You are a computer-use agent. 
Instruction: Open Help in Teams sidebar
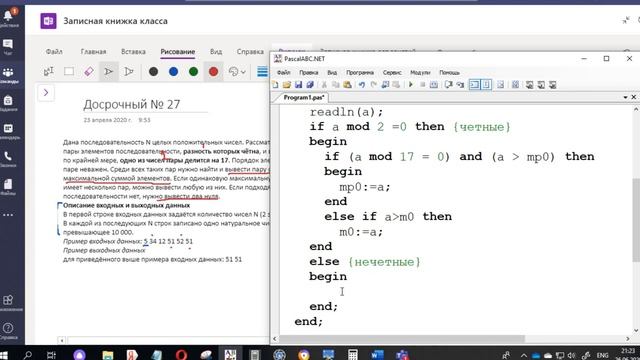coord(8,331)
